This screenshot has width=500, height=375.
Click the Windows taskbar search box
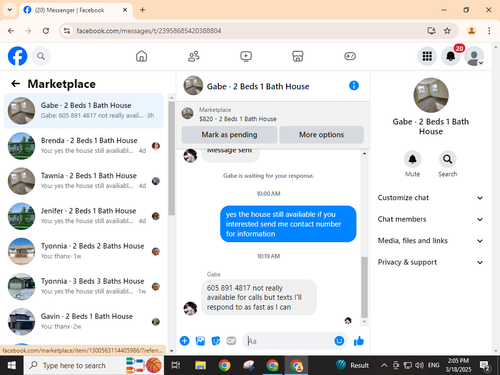click(x=94, y=366)
